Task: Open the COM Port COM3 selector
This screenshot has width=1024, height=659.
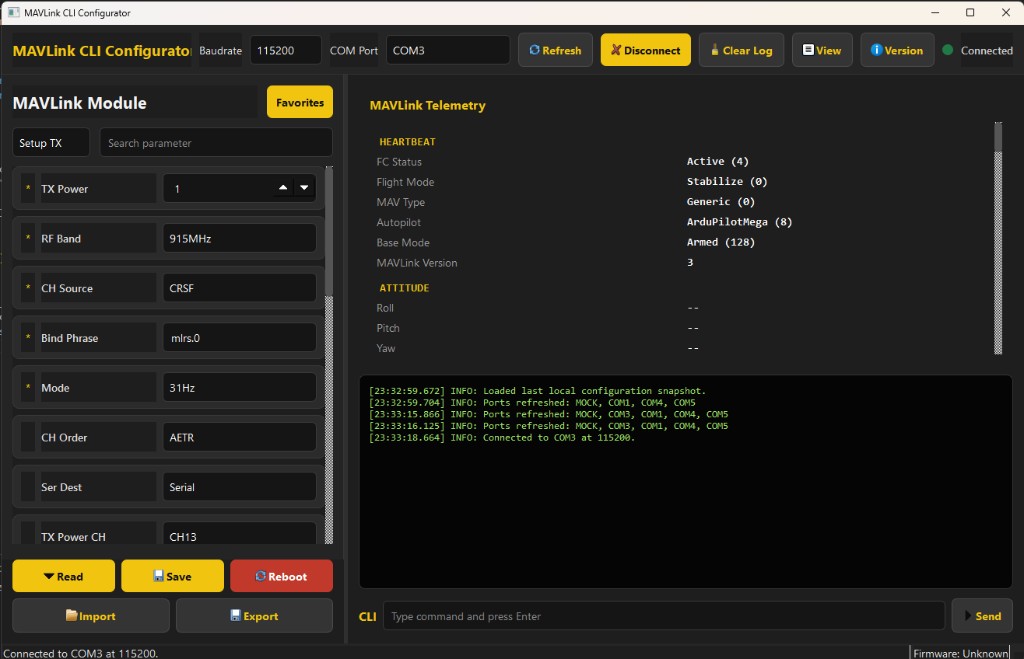Action: pyautogui.click(x=447, y=50)
